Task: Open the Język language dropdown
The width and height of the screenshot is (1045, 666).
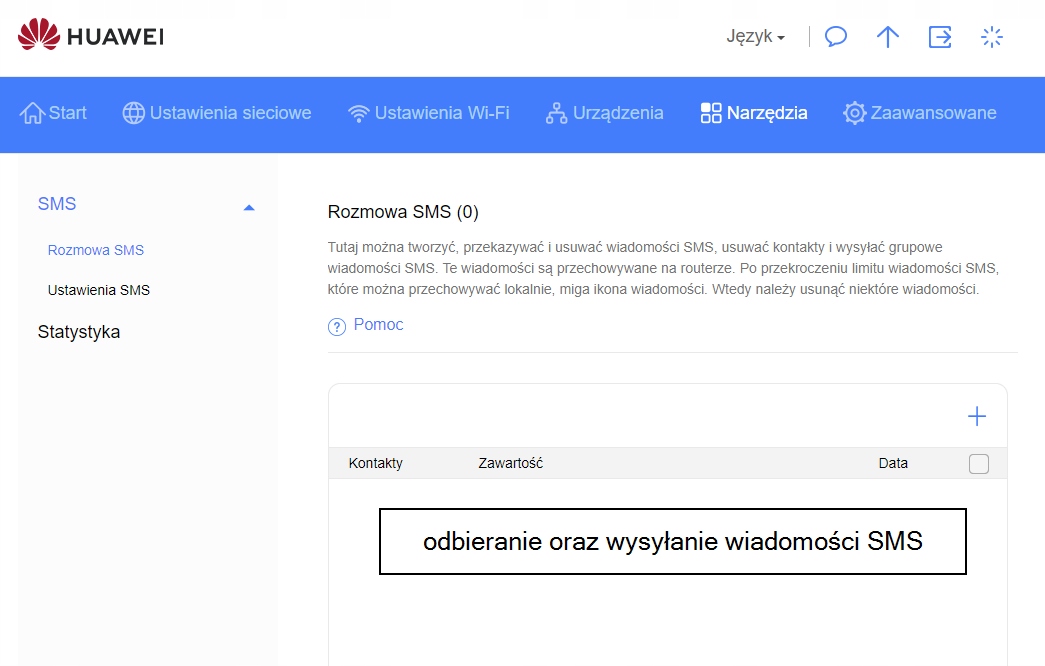Action: tap(755, 37)
